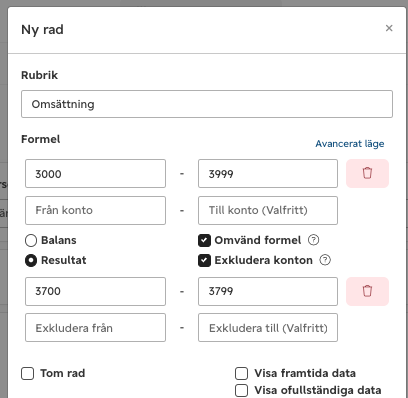Click the Exkludera från field
This screenshot has height=398, width=408.
coord(95,328)
